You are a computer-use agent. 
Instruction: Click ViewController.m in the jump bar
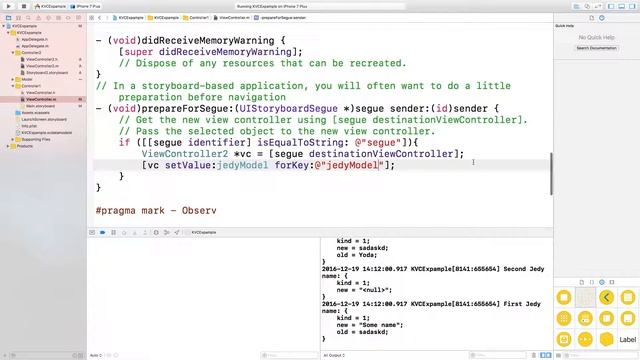pyautogui.click(x=232, y=18)
